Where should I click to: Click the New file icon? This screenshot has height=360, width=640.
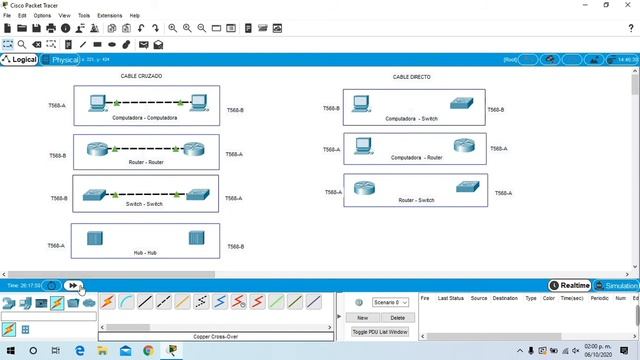coord(7,28)
